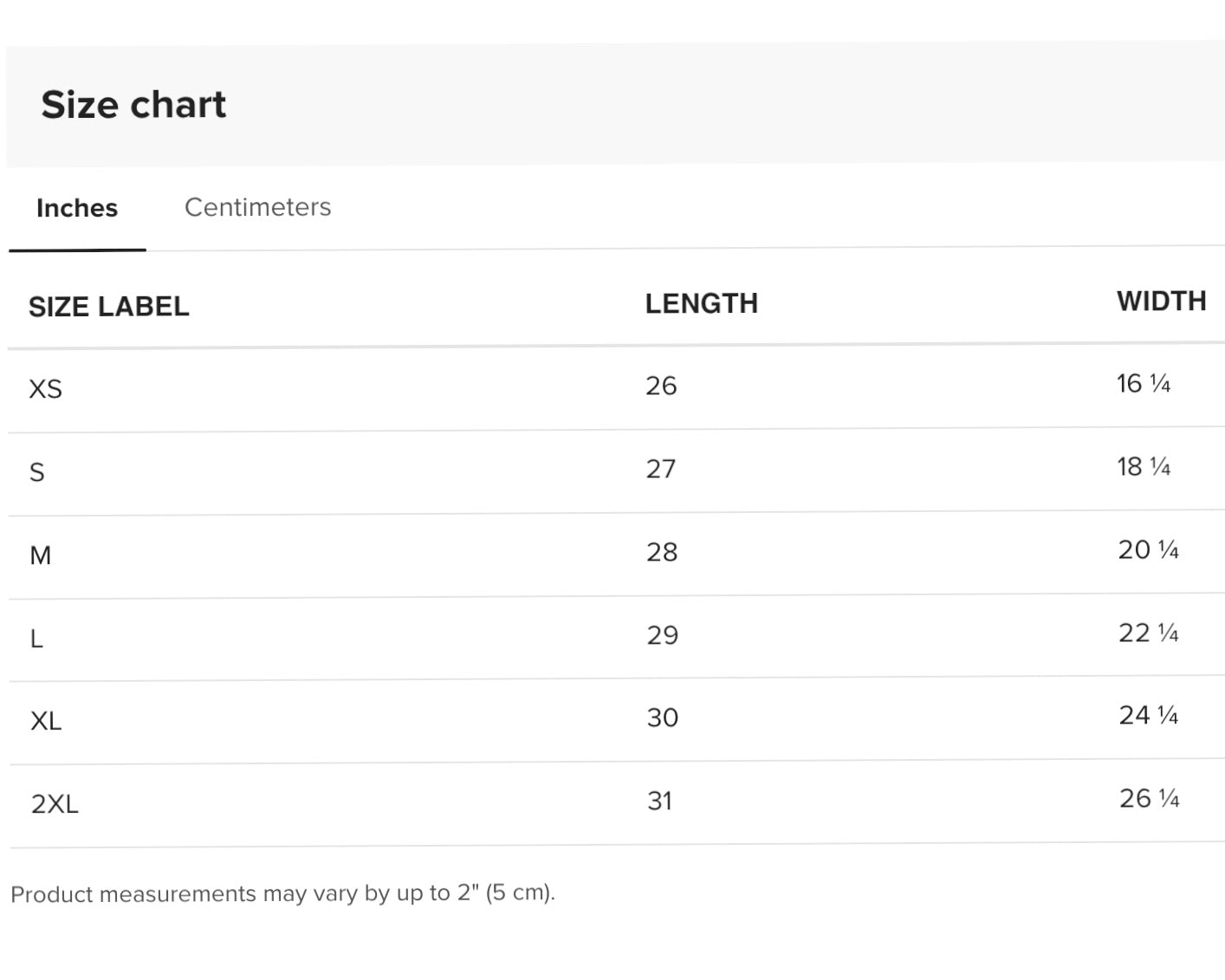Click the product measurements disclaimer text

pyautogui.click(x=282, y=893)
